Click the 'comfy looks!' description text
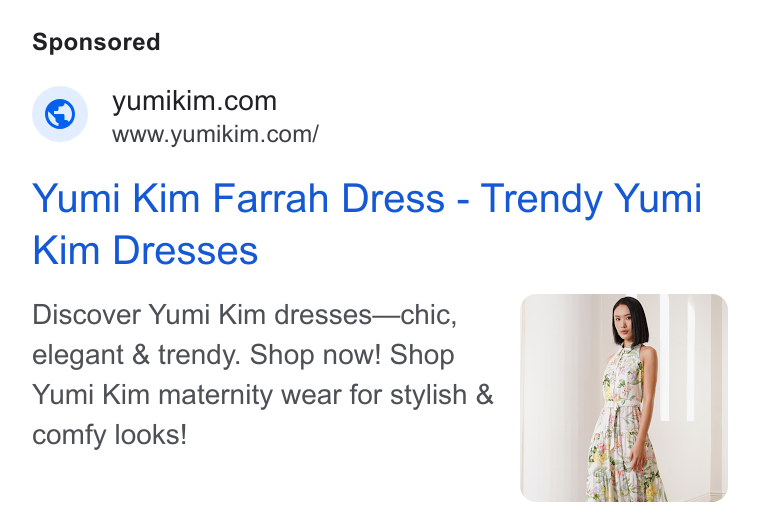Image resolution: width=760 pixels, height=526 pixels. pyautogui.click(x=110, y=435)
